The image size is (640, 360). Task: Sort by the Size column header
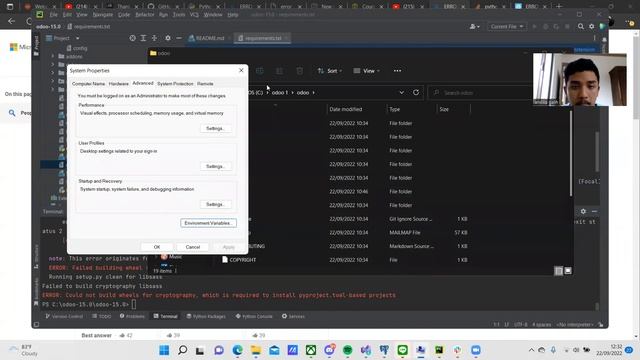click(444, 109)
